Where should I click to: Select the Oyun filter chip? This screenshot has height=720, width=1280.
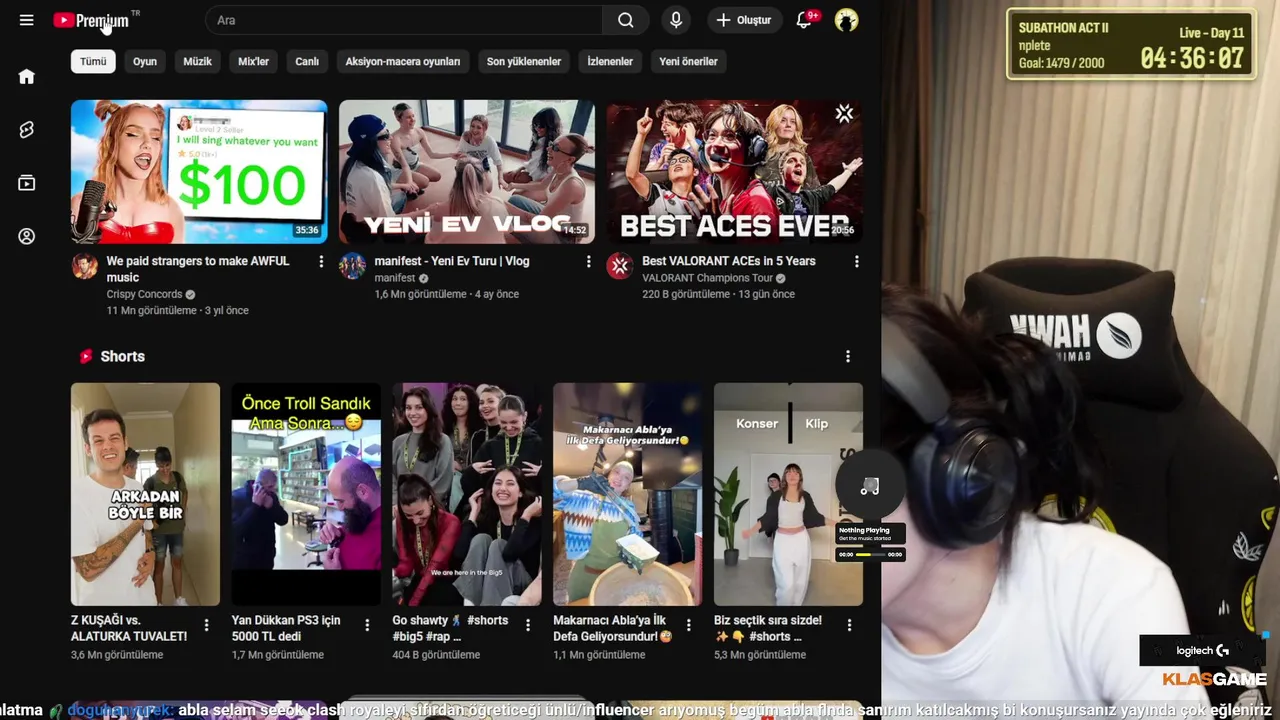(145, 61)
